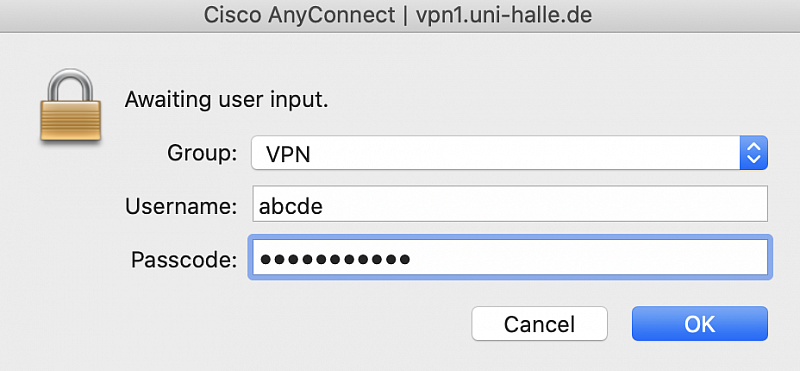Focus the Passcode input field
800x371 pixels.
(x=510, y=258)
